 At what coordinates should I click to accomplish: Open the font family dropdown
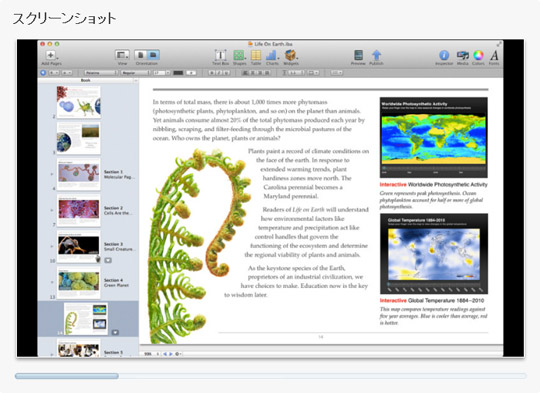pyautogui.click(x=101, y=73)
